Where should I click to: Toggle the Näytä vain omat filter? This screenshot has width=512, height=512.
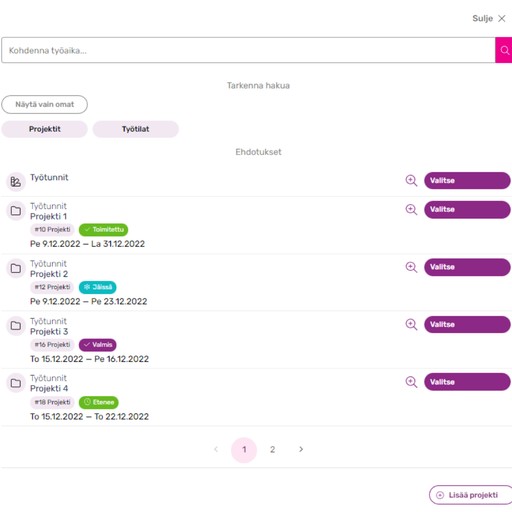(x=45, y=105)
